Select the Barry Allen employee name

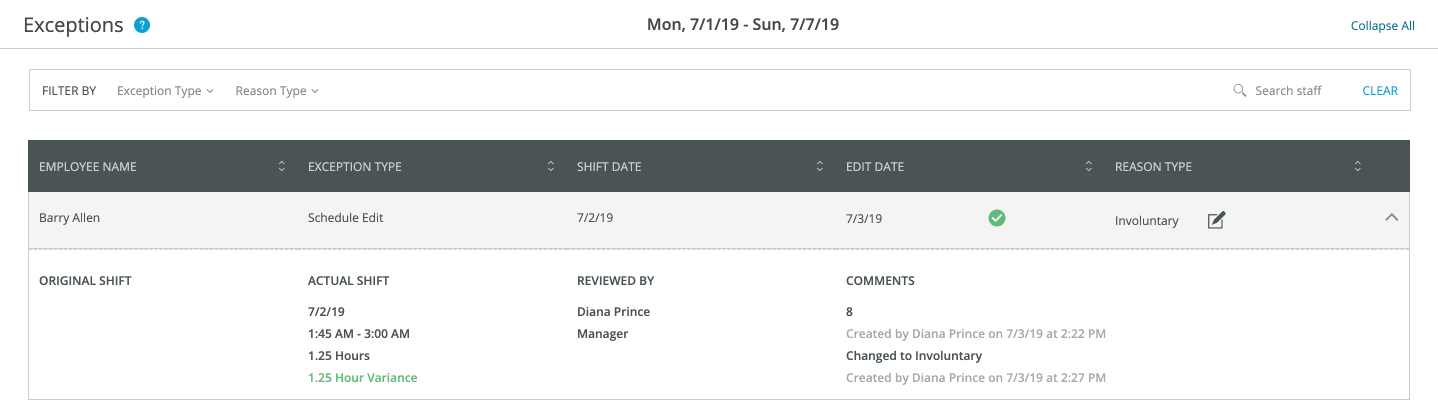point(69,217)
